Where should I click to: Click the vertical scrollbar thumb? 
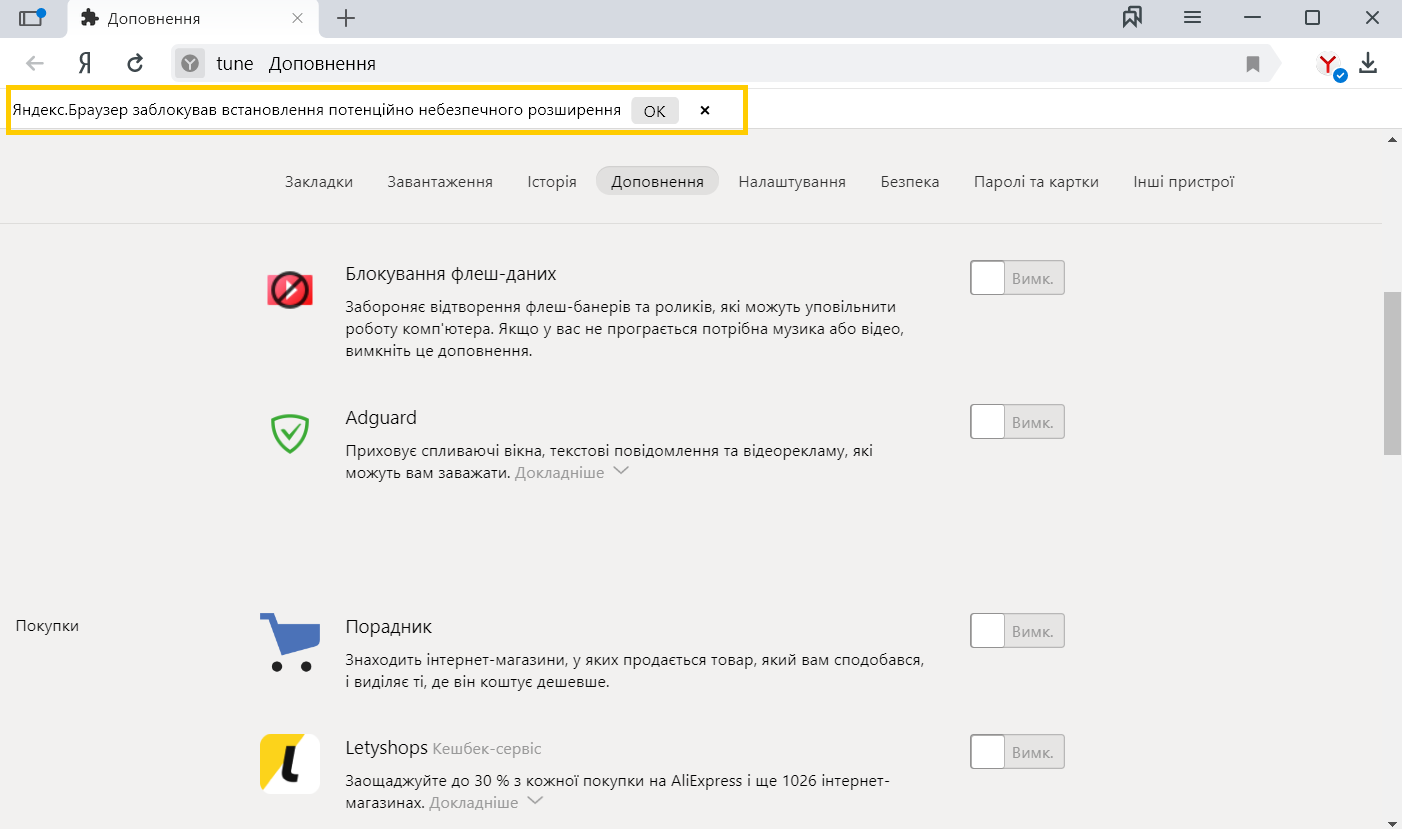1392,374
